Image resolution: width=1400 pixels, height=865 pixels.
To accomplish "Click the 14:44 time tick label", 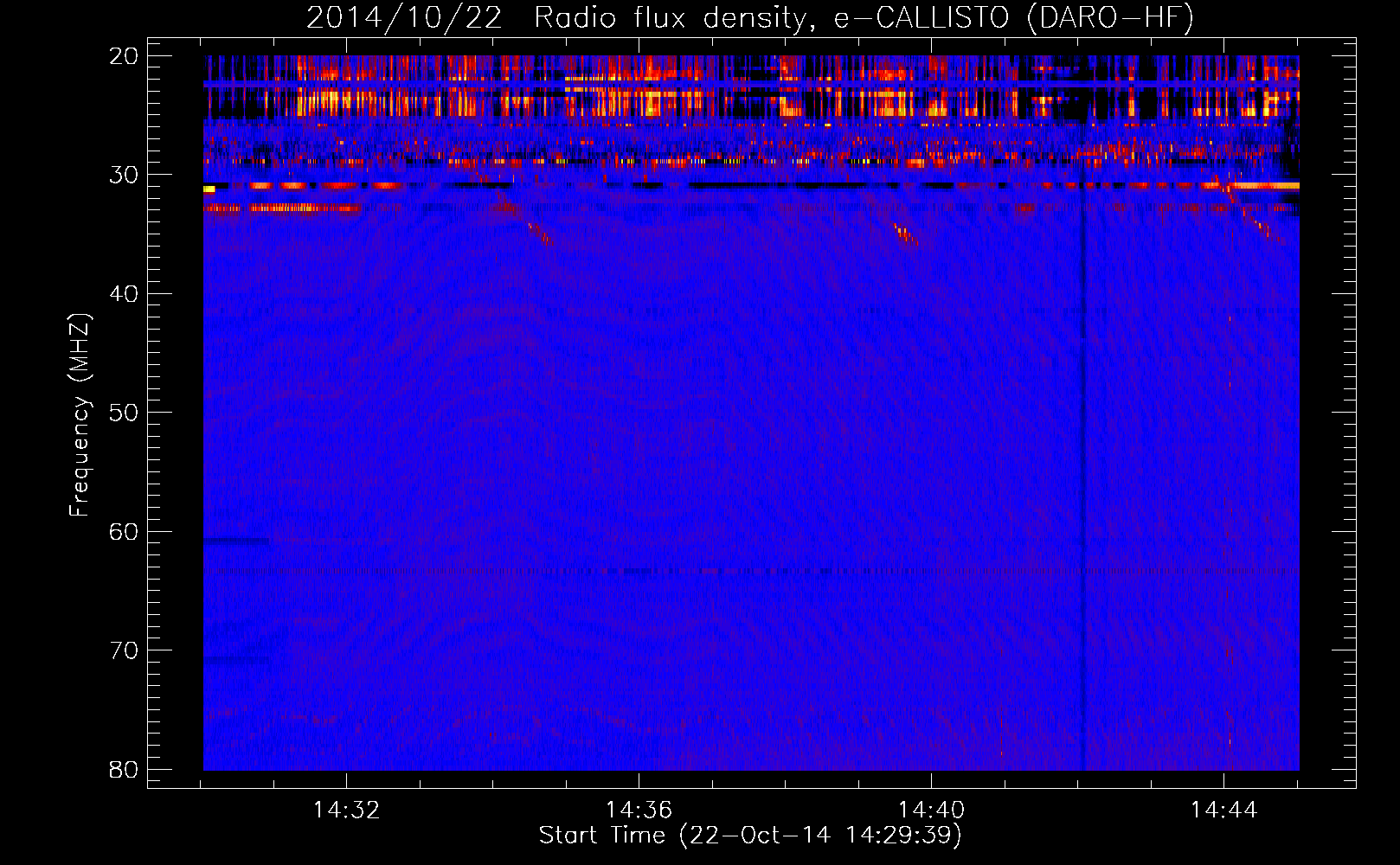I will pyautogui.click(x=1223, y=811).
